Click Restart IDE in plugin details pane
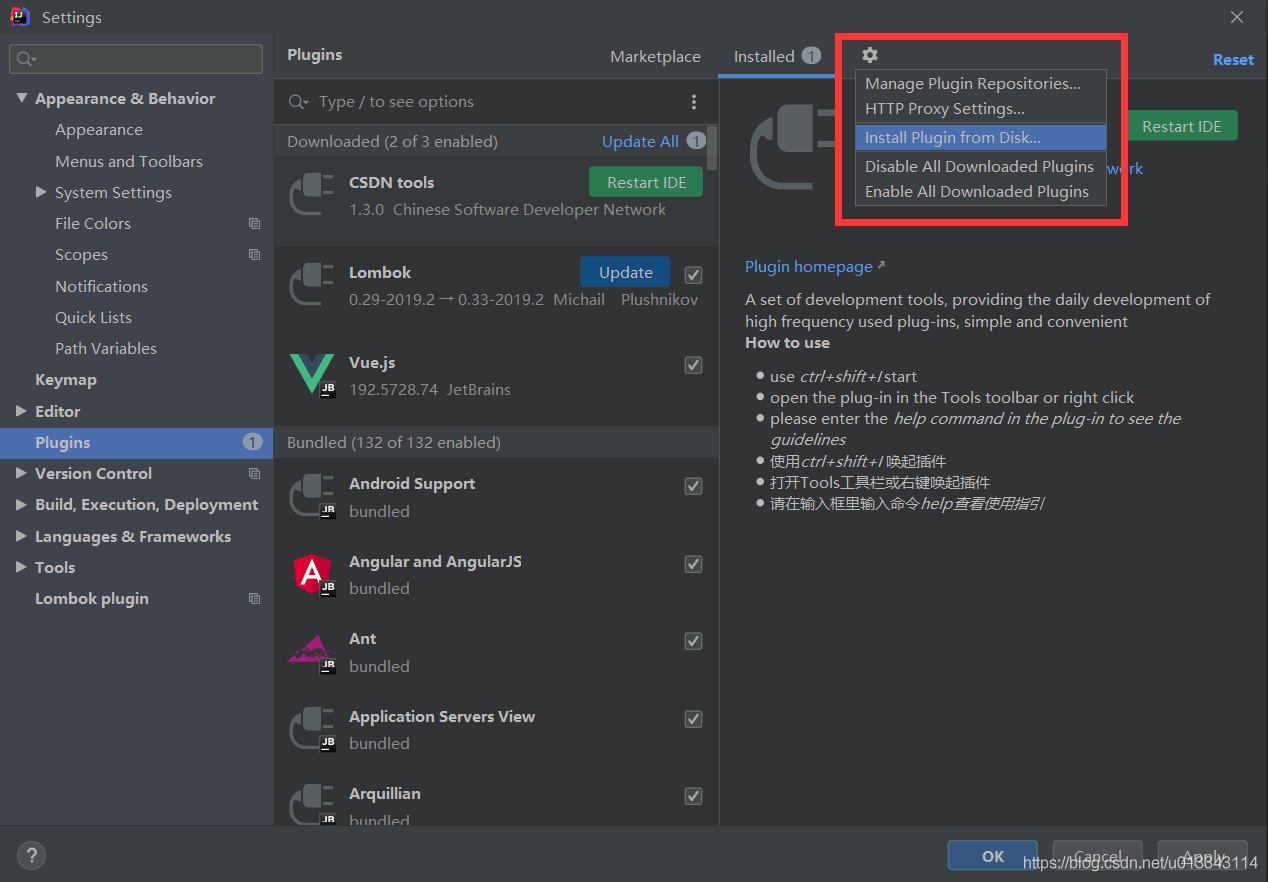The image size is (1268, 882). pos(1182,126)
